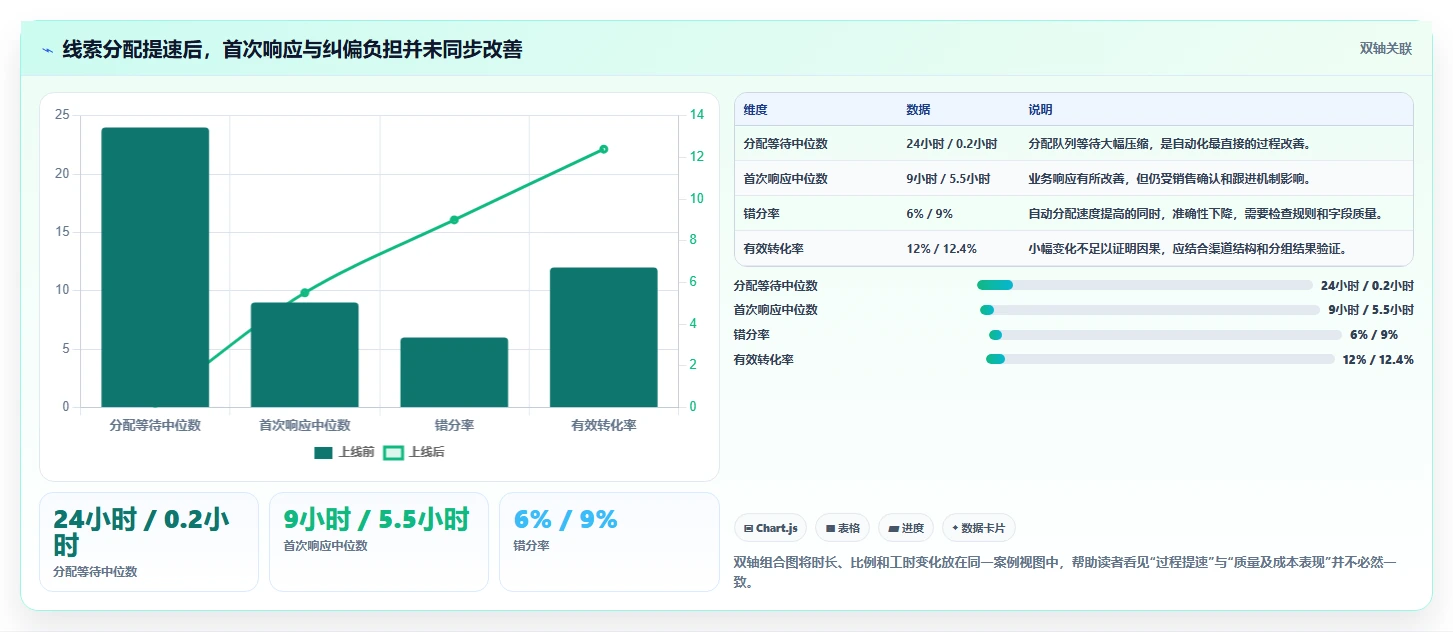The width and height of the screenshot is (1453, 632).
Task: Toggle the 上线前 legend item
Action: [344, 452]
